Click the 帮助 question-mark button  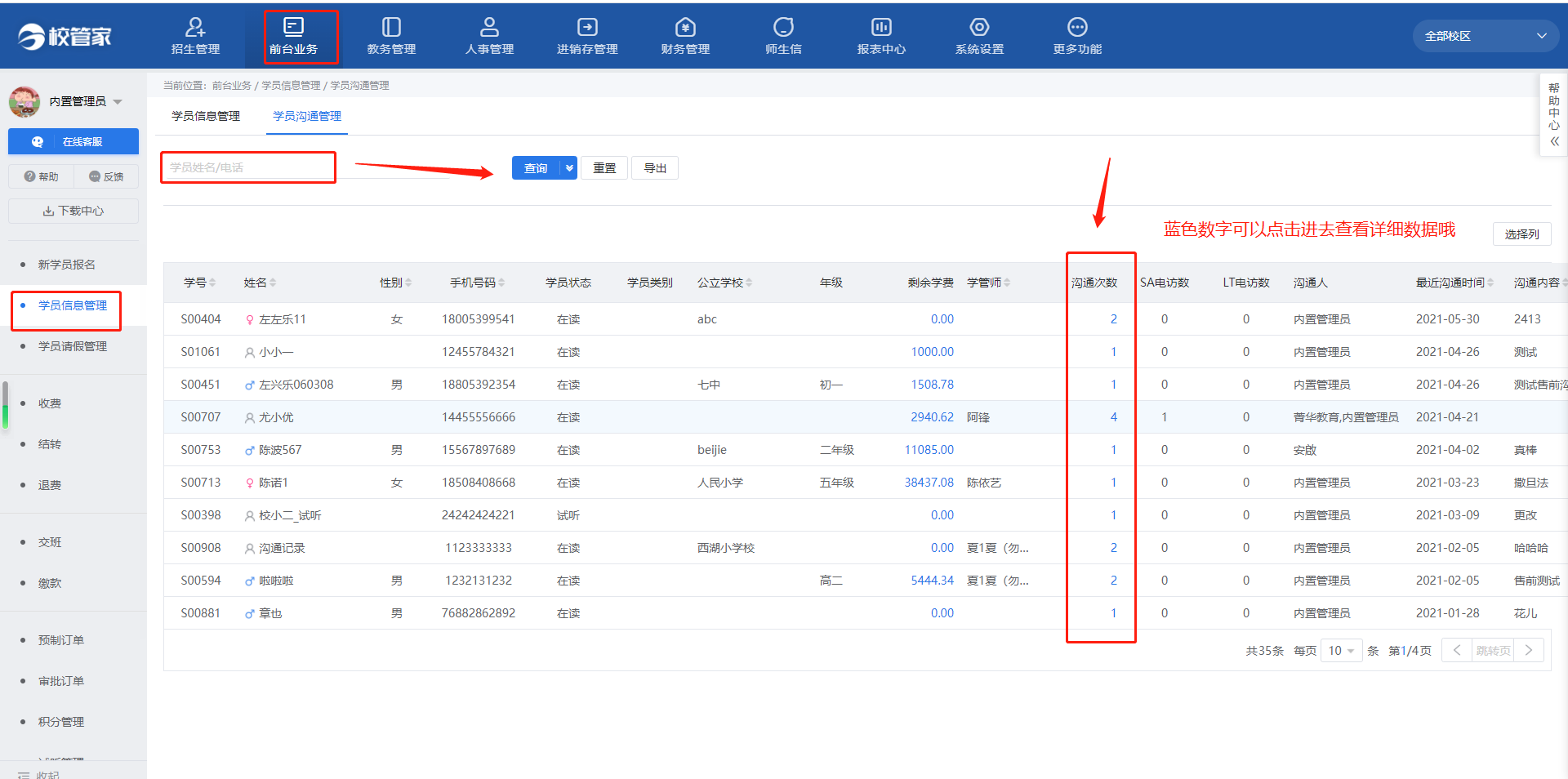point(41,176)
